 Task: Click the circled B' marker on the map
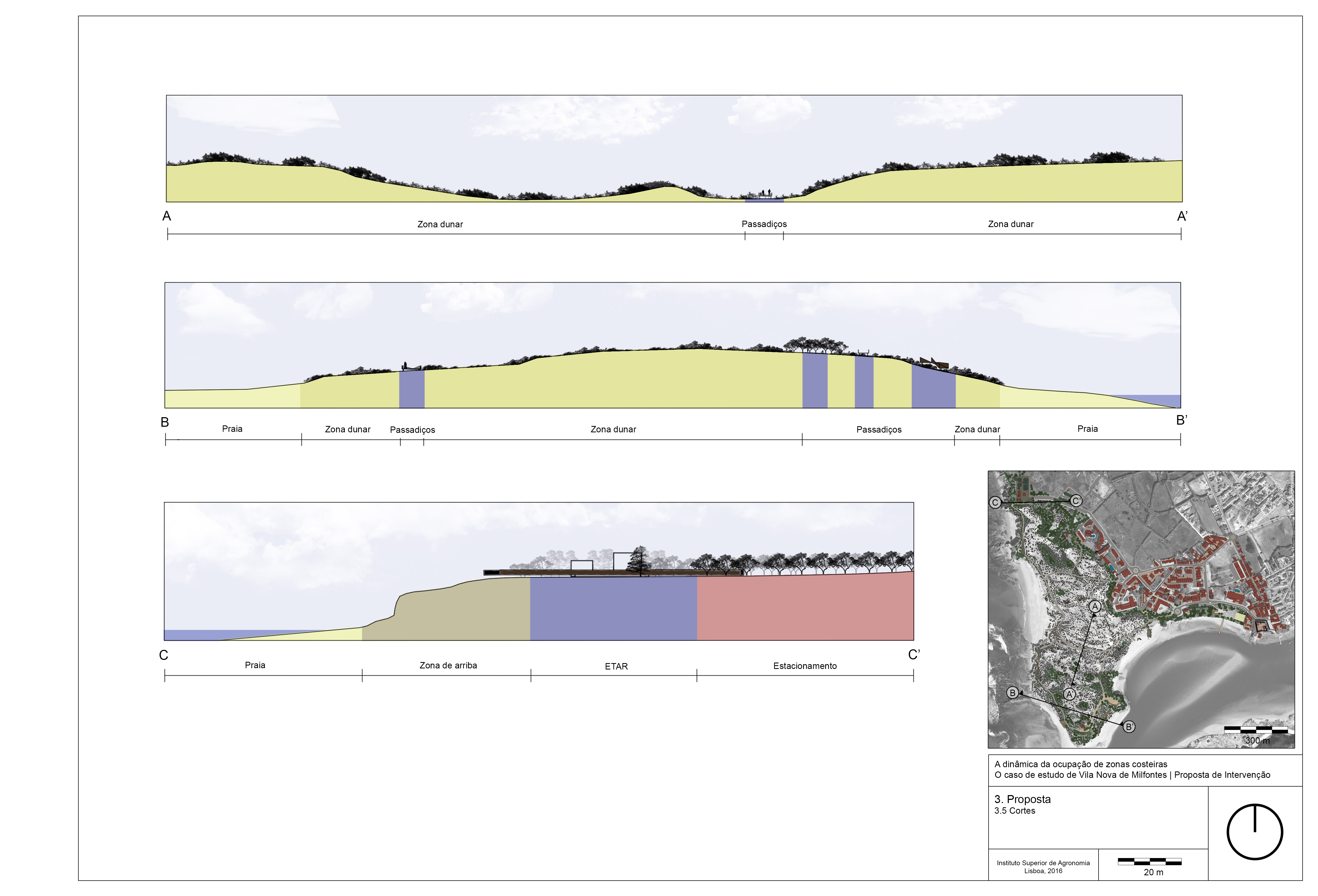[1129, 727]
